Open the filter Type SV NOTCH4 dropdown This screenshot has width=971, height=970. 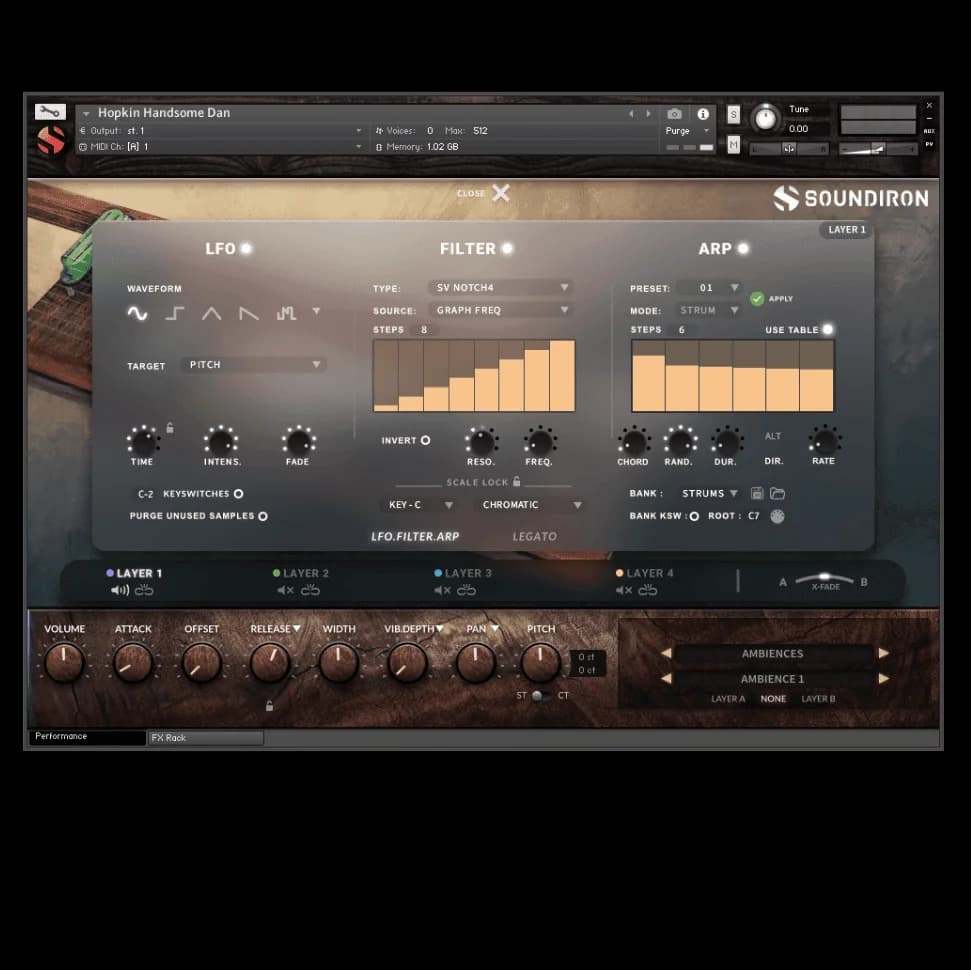(500, 288)
